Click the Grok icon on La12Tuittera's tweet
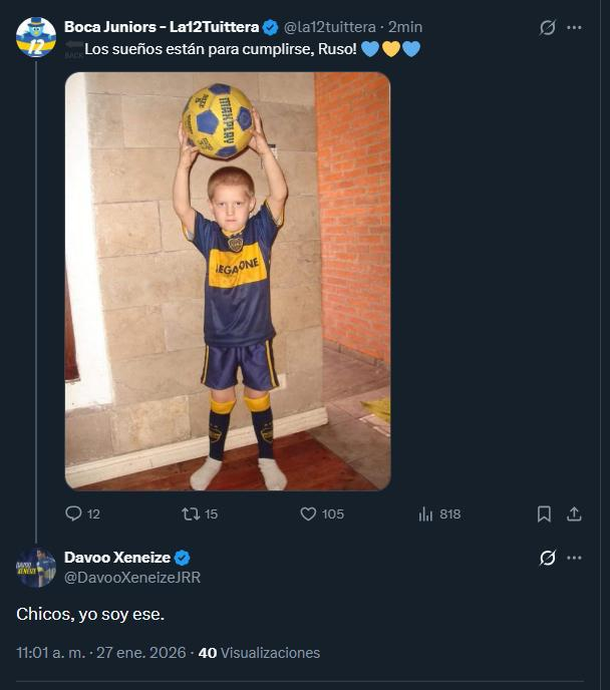610x690 pixels. pyautogui.click(x=547, y=28)
